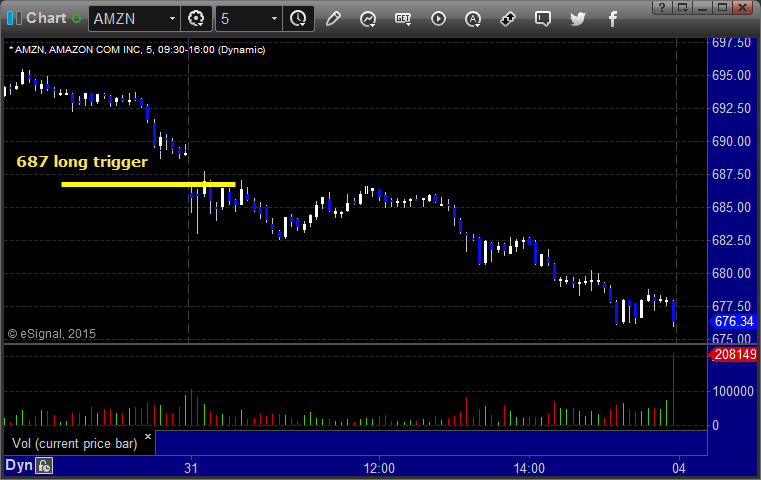Click the 100000 volume axis label
The width and height of the screenshot is (761, 480).
point(733,391)
